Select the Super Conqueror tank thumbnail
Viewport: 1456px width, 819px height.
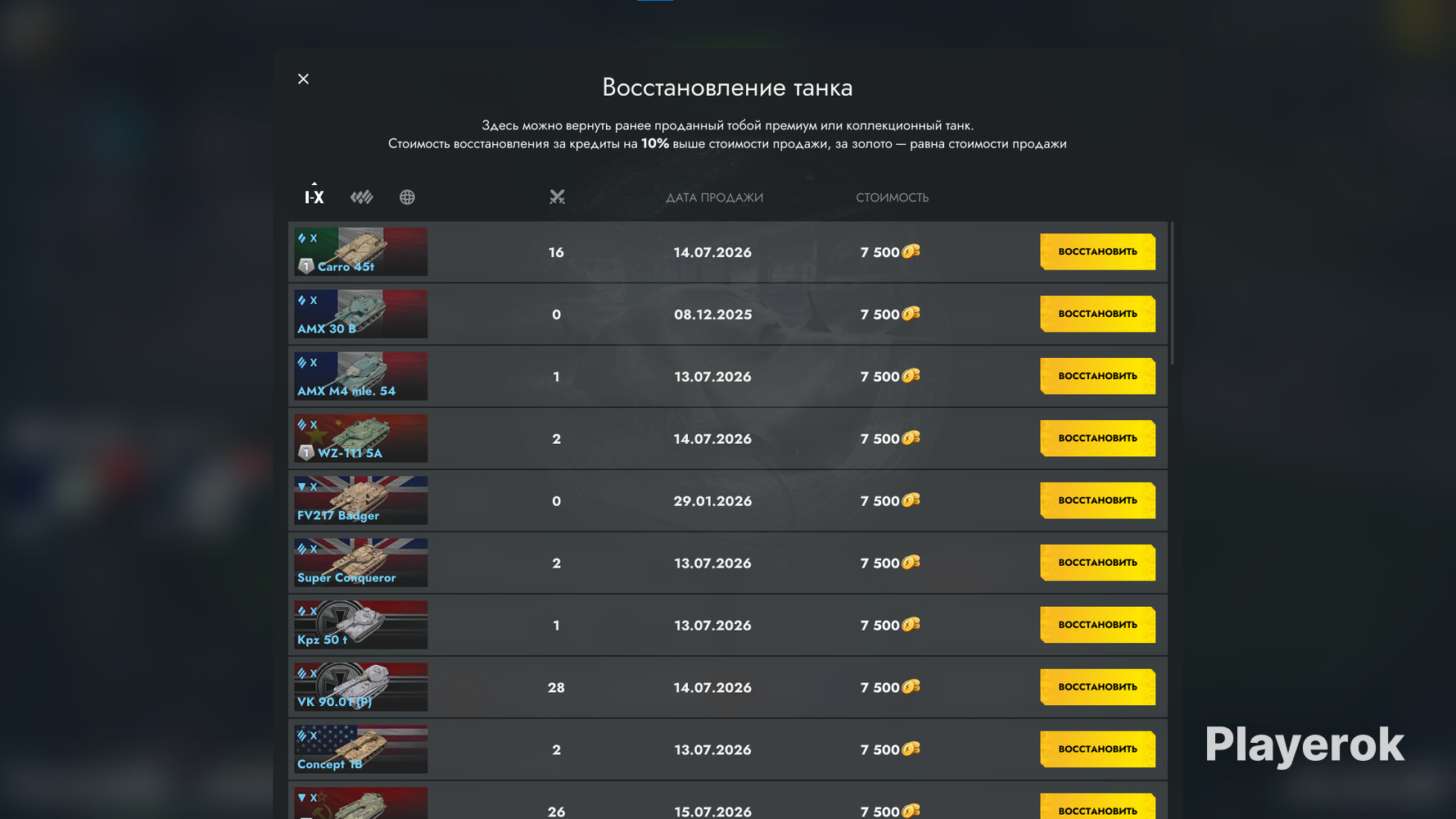tap(361, 563)
